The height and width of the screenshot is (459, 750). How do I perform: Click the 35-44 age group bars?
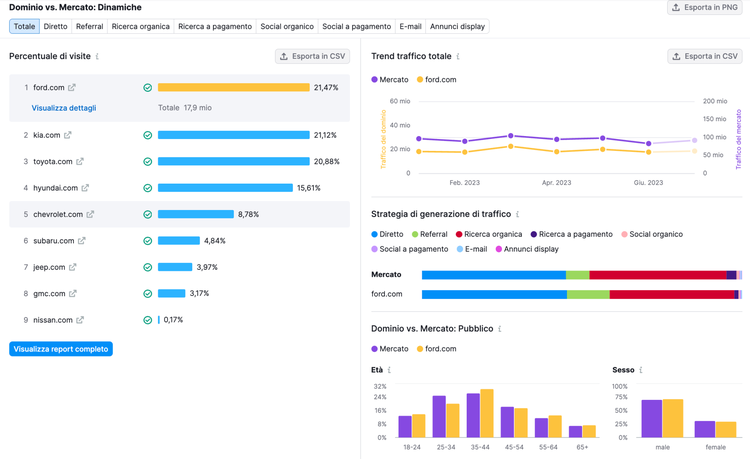coord(480,414)
